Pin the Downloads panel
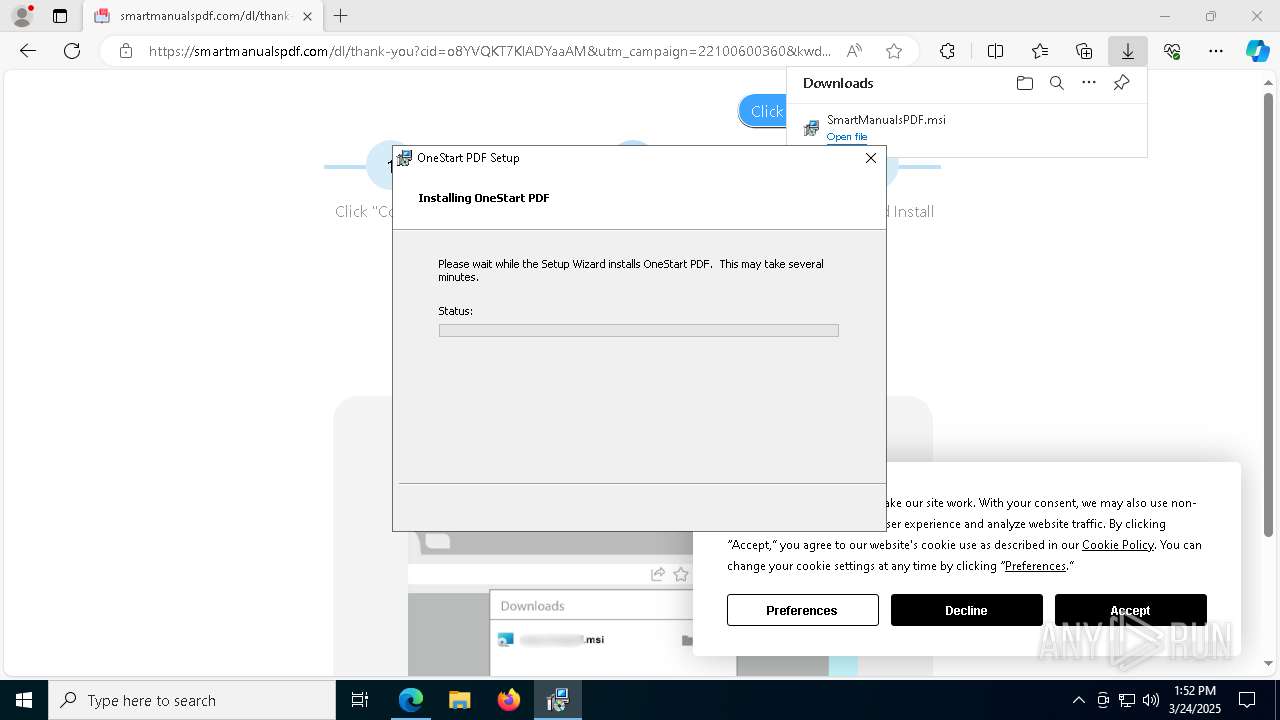This screenshot has width=1280, height=720. 1121,83
